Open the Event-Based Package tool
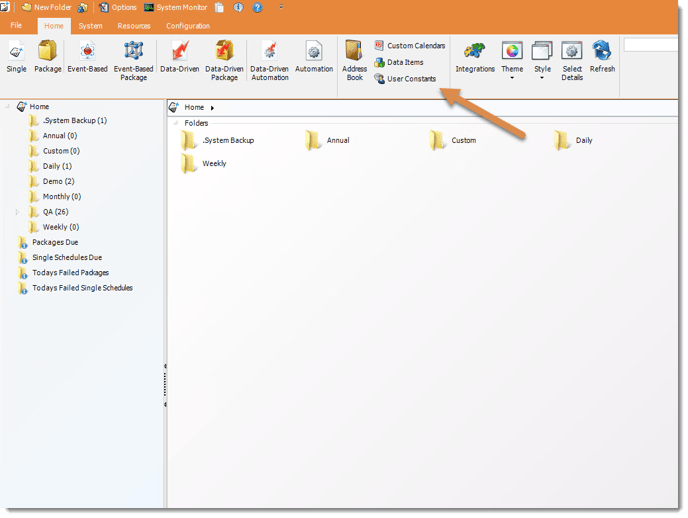The width and height of the screenshot is (688, 518). point(133,61)
